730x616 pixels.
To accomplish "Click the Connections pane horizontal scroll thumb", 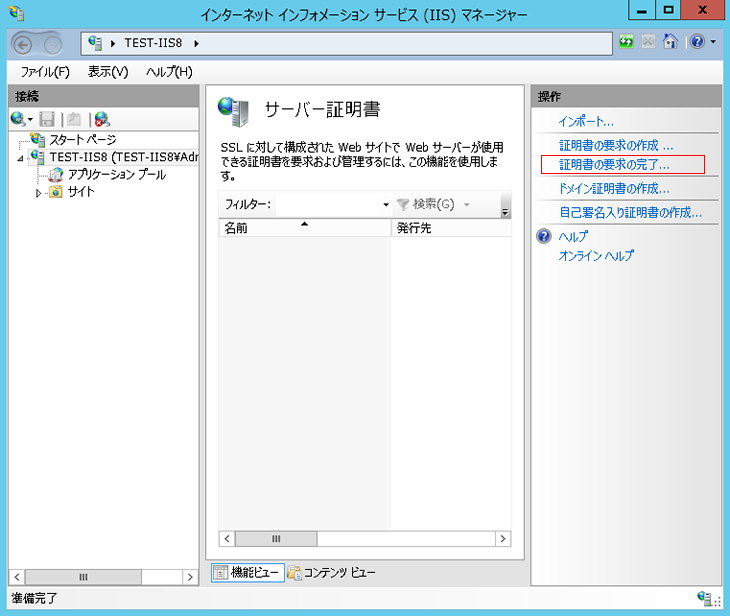I will 83,577.
